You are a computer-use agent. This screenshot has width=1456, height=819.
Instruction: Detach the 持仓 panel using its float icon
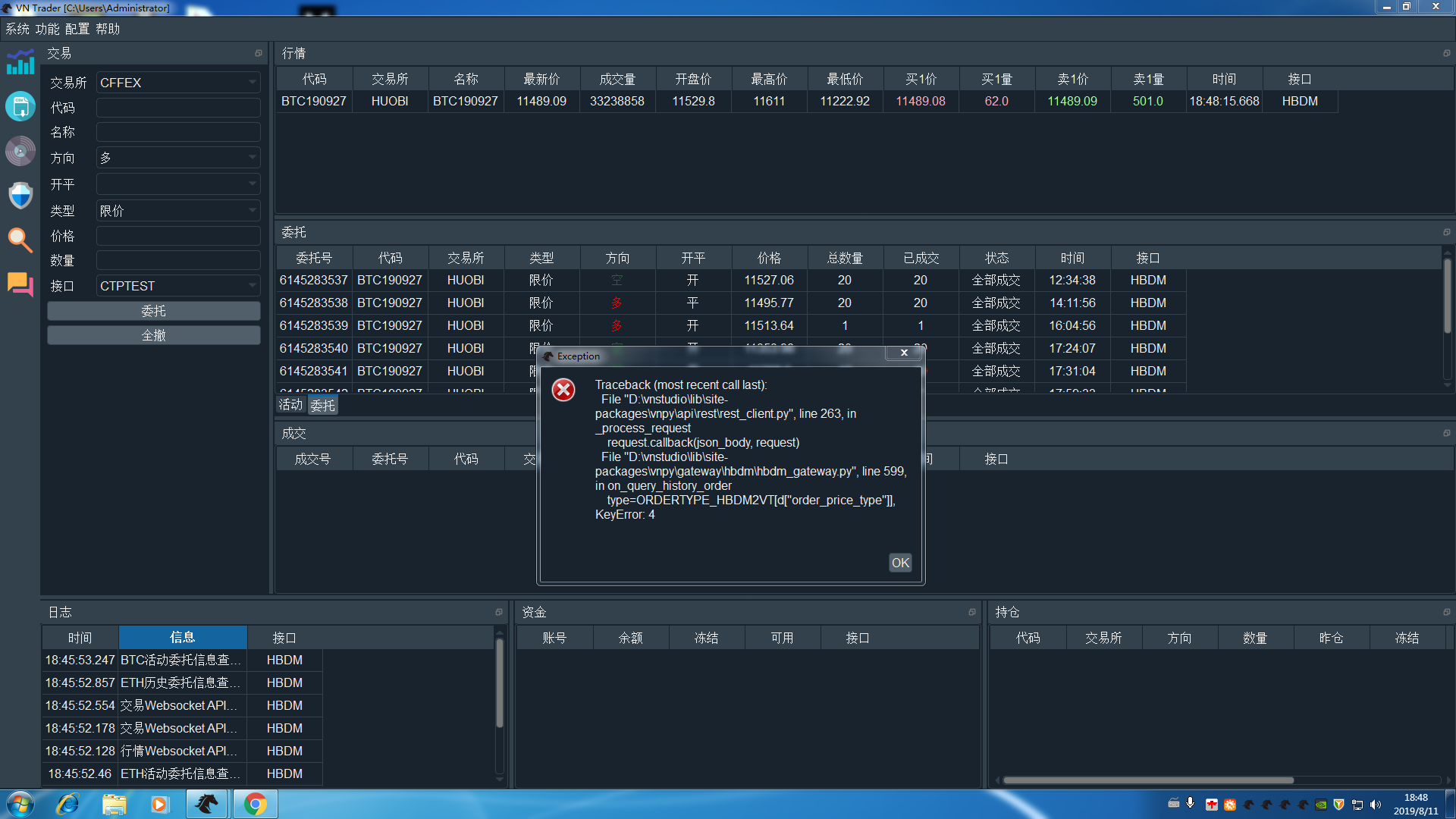coord(1446,611)
